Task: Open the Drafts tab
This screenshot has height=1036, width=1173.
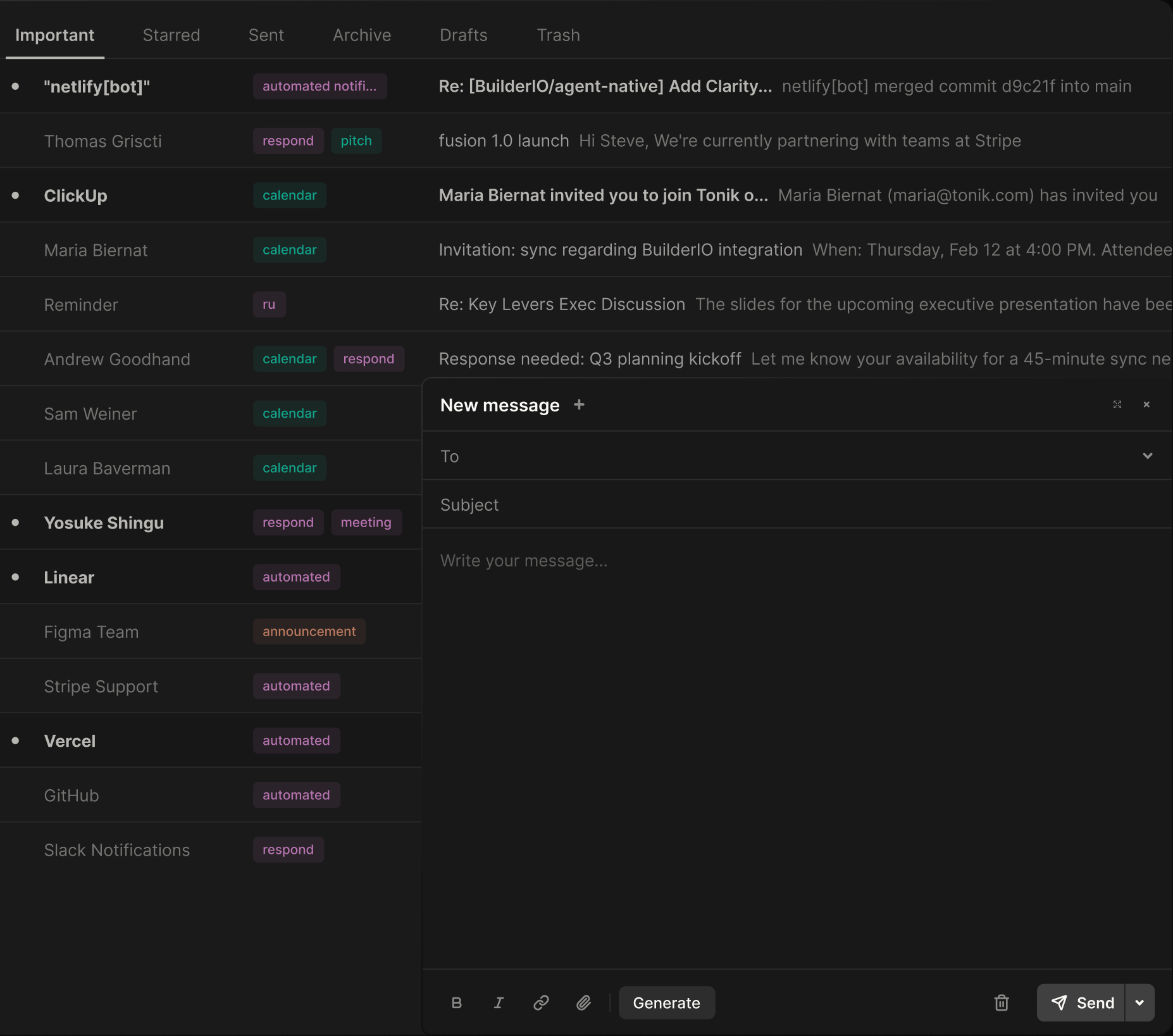Action: (464, 35)
